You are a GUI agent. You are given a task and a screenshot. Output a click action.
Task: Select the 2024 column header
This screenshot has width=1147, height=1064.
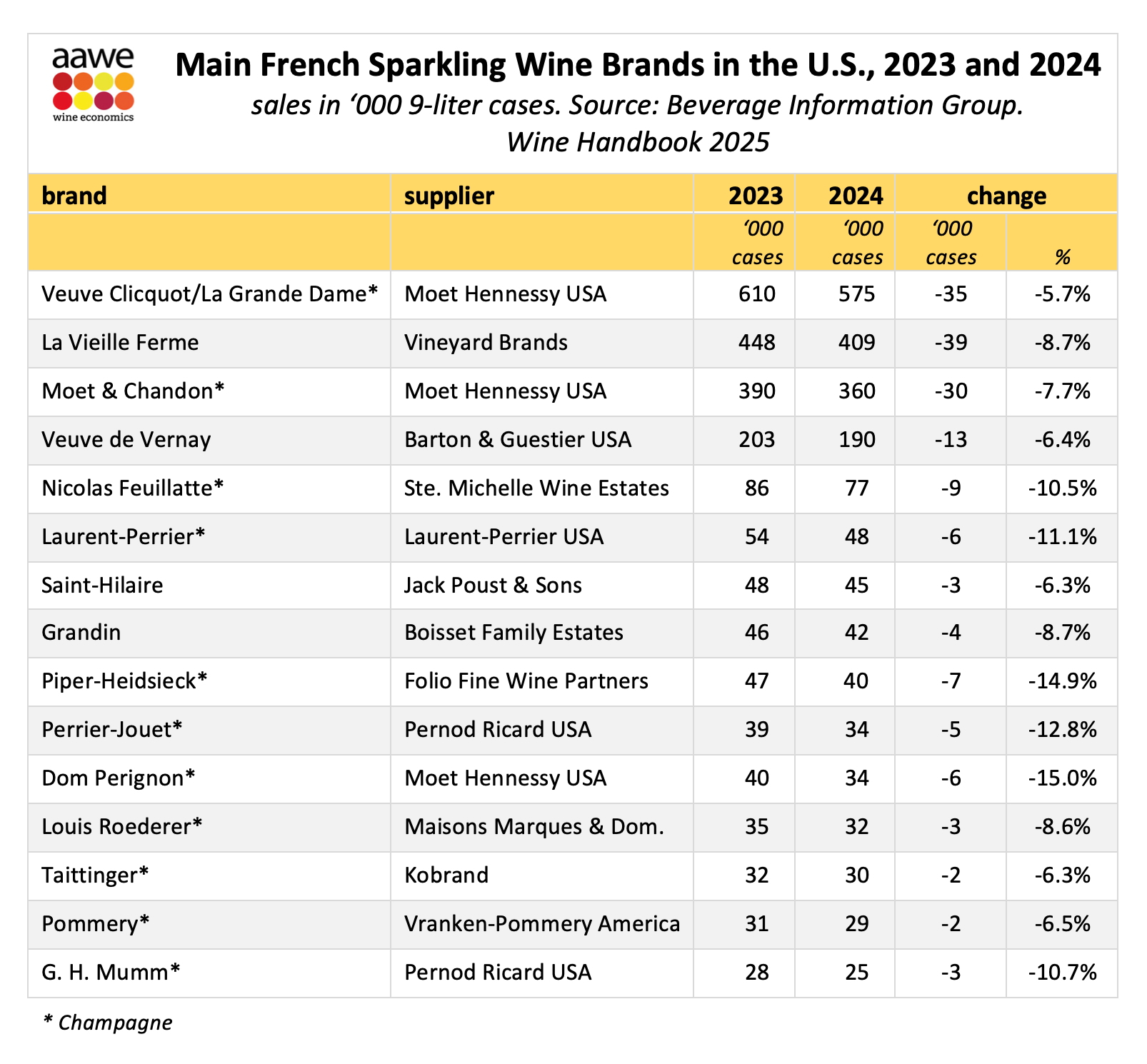(856, 196)
